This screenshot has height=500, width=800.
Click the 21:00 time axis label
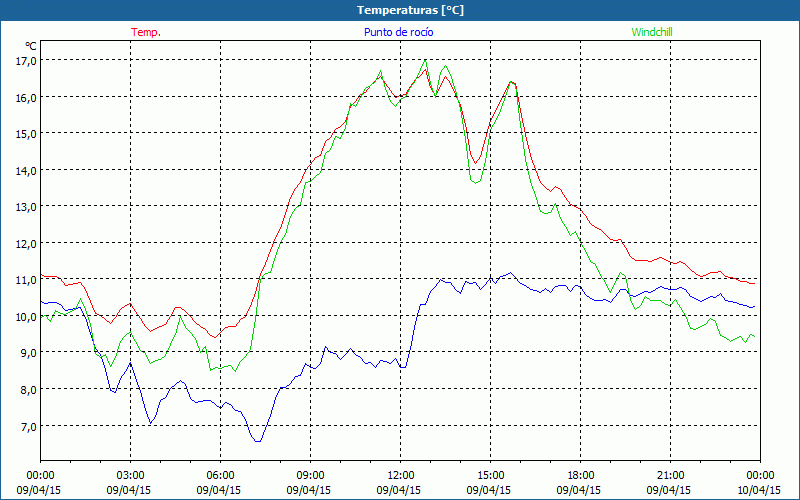point(670,476)
